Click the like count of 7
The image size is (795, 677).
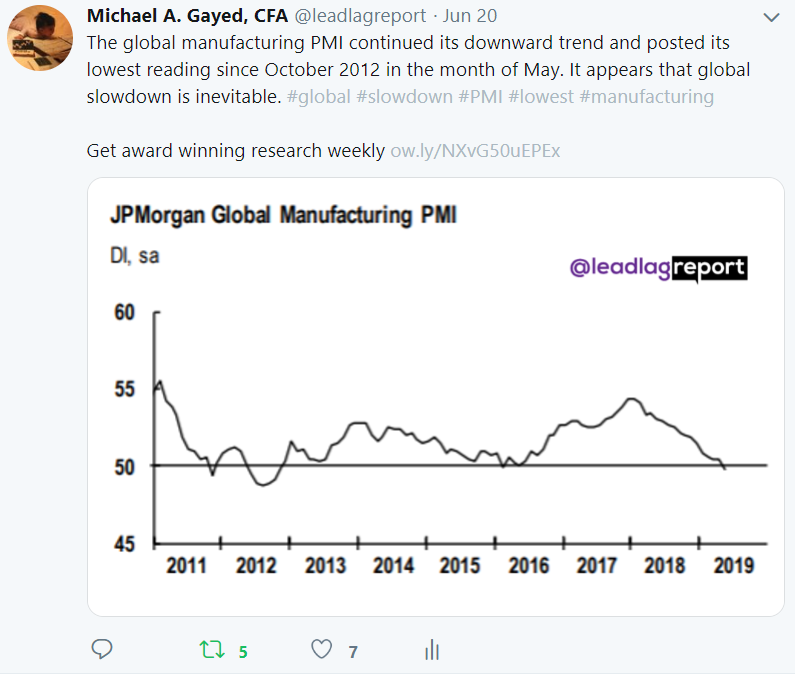point(353,652)
